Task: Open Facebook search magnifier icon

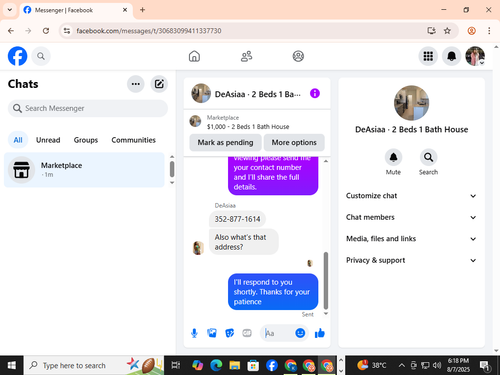Action: [x=41, y=56]
